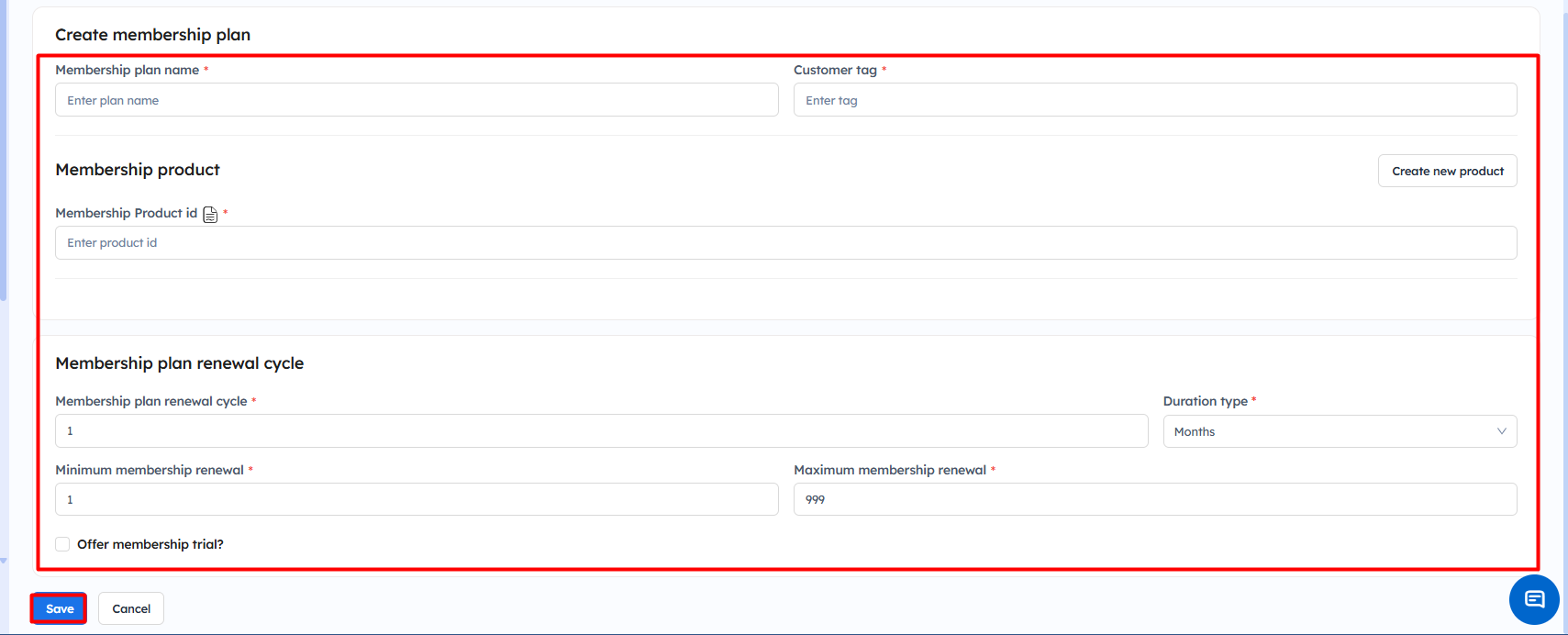Save the membership plan
Viewport: 1568px width, 635px height.
click(x=60, y=608)
